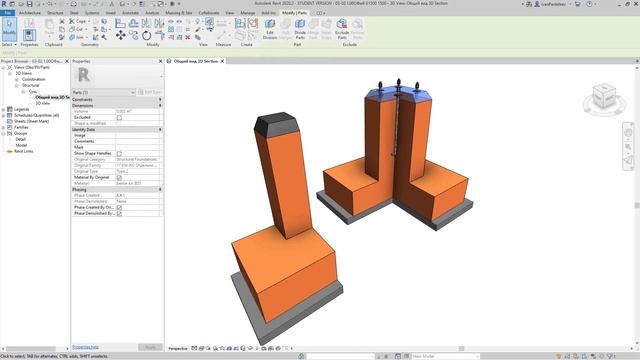Click the Save icon in quick access toolbar
Viewport: 640px width, 360px height.
click(29, 4)
